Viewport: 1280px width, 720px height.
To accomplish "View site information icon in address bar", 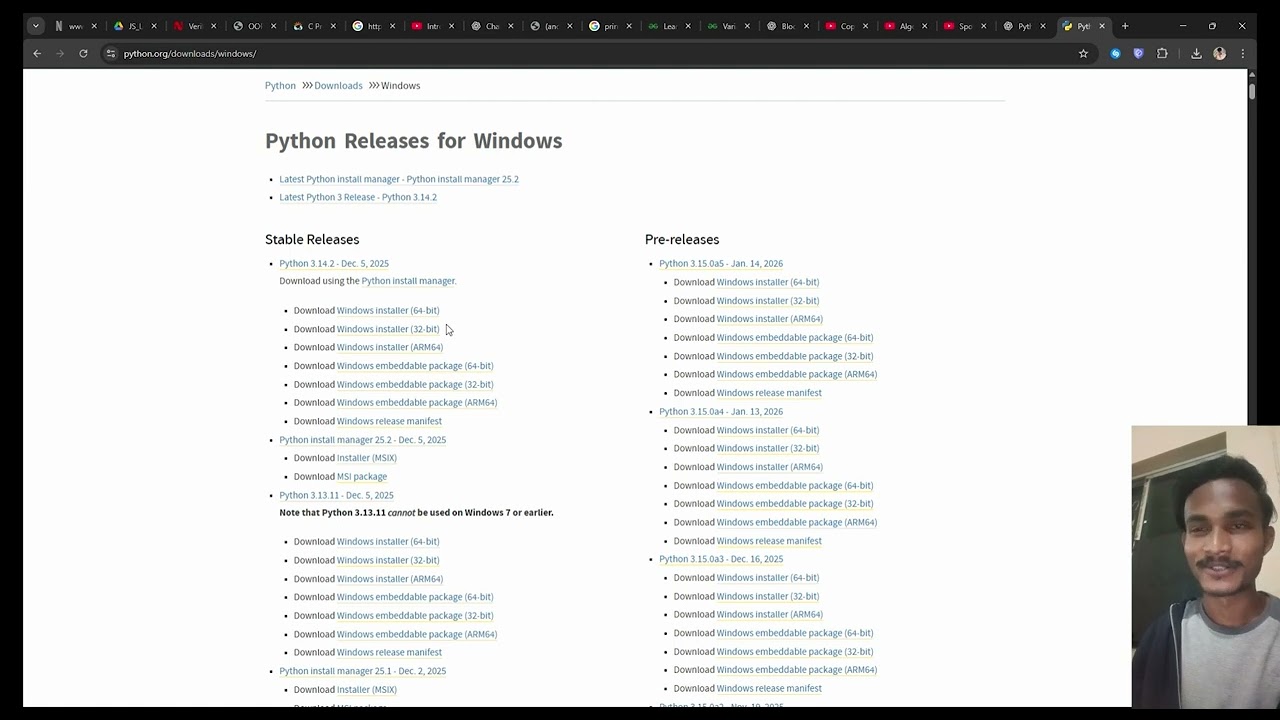I will pos(111,53).
